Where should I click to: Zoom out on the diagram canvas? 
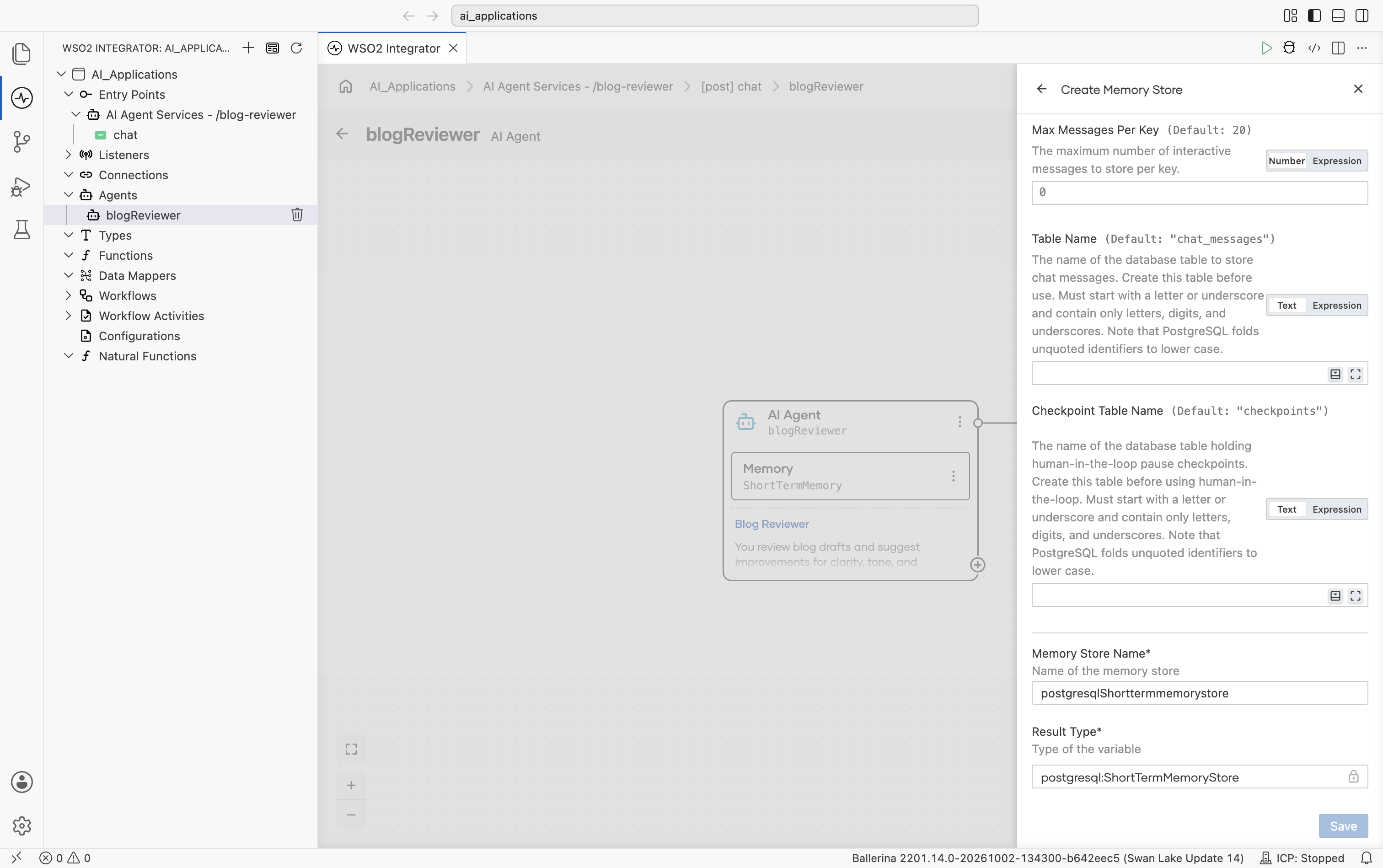[x=351, y=814]
